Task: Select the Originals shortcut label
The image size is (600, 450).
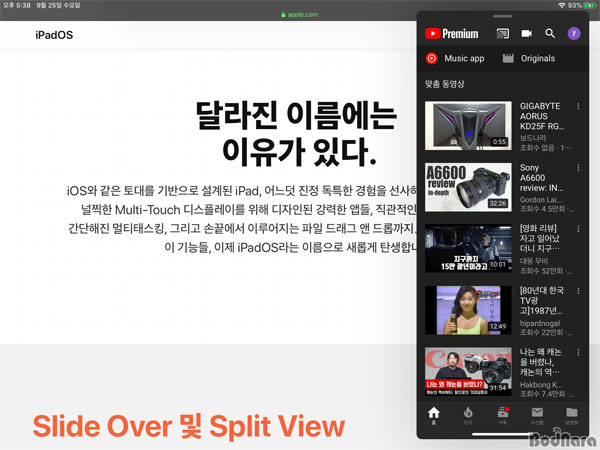Action: 538,59
